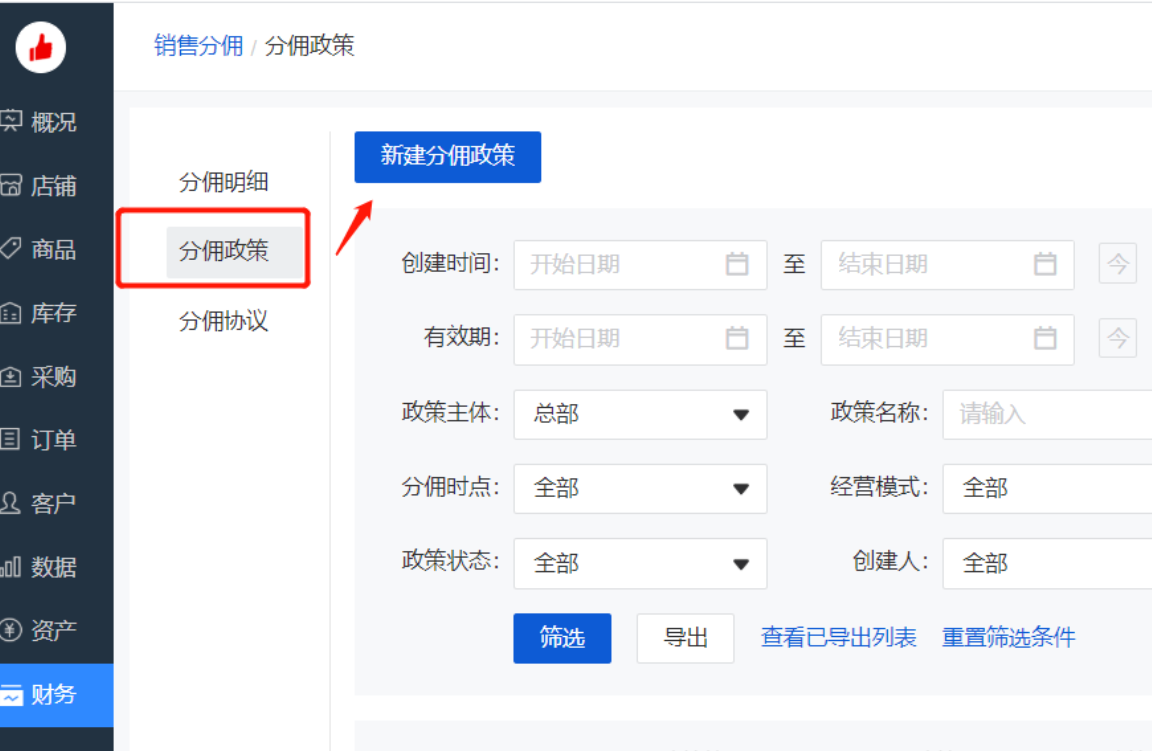
Task: Click the thumbs-up logo at top left
Action: [41, 47]
